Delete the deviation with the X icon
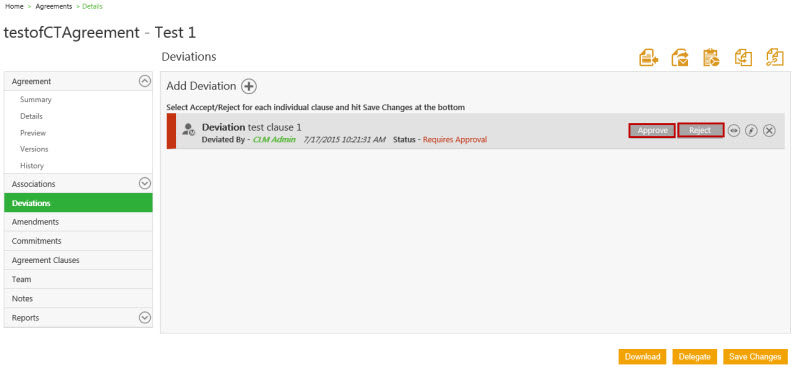Image resolution: width=800 pixels, height=370 pixels. (769, 131)
